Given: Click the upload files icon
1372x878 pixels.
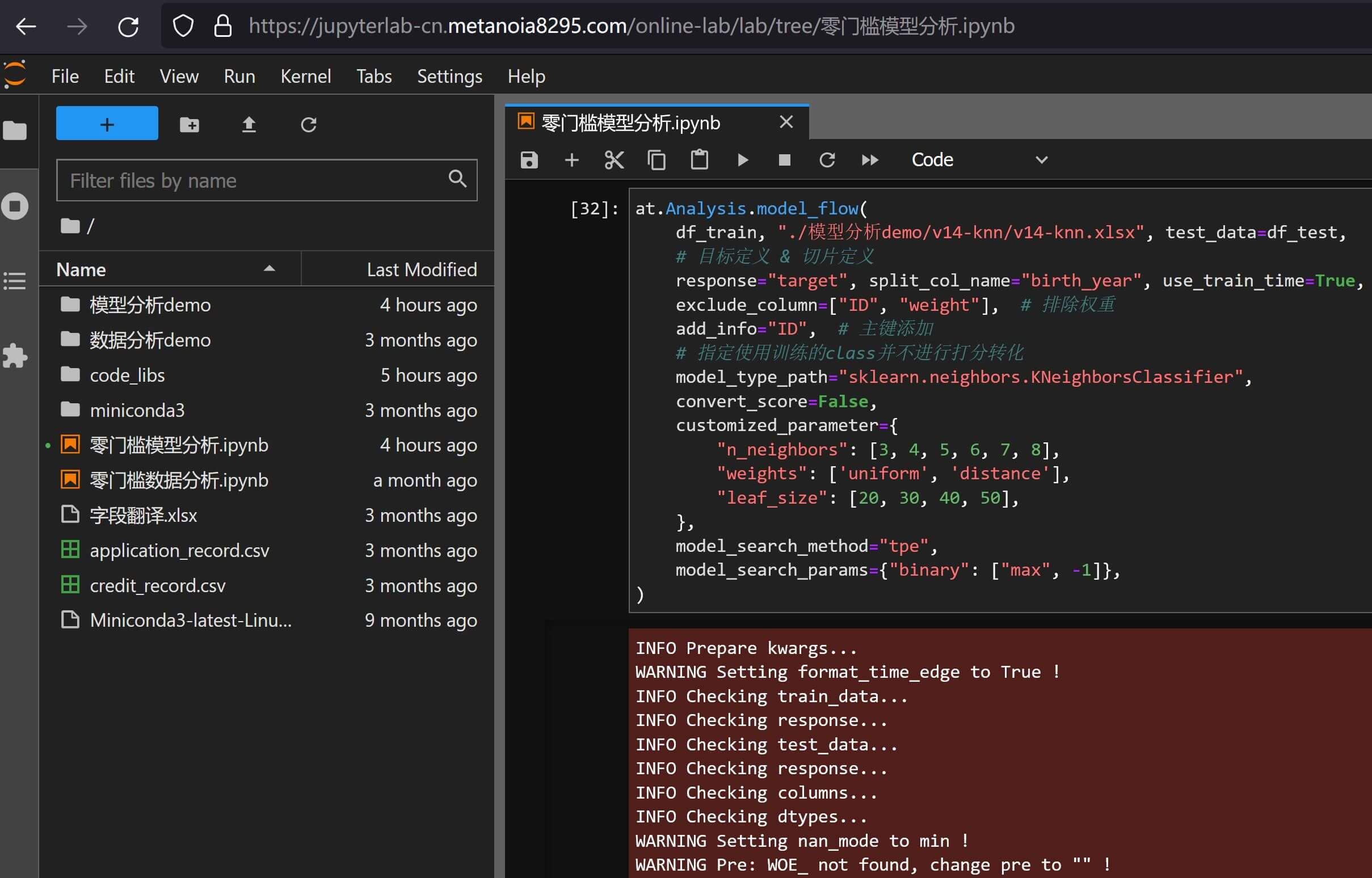Looking at the screenshot, I should click(249, 124).
